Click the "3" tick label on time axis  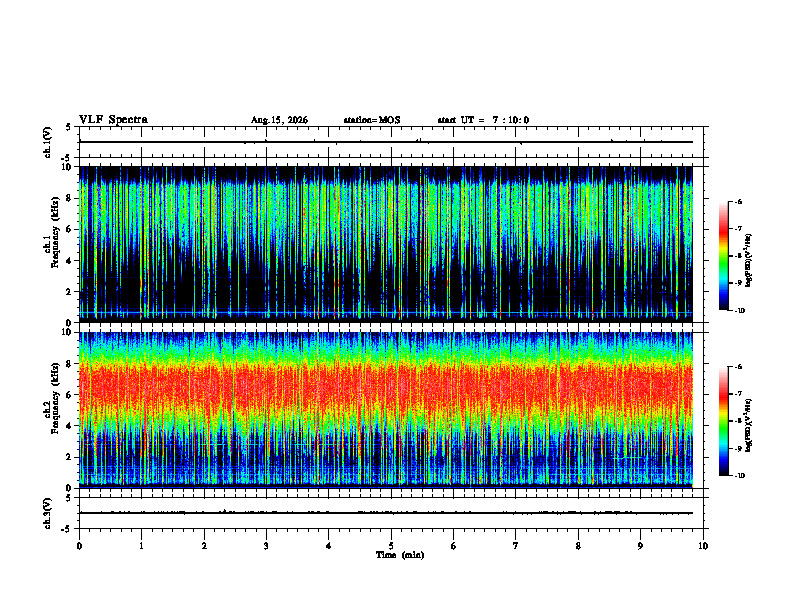(266, 546)
